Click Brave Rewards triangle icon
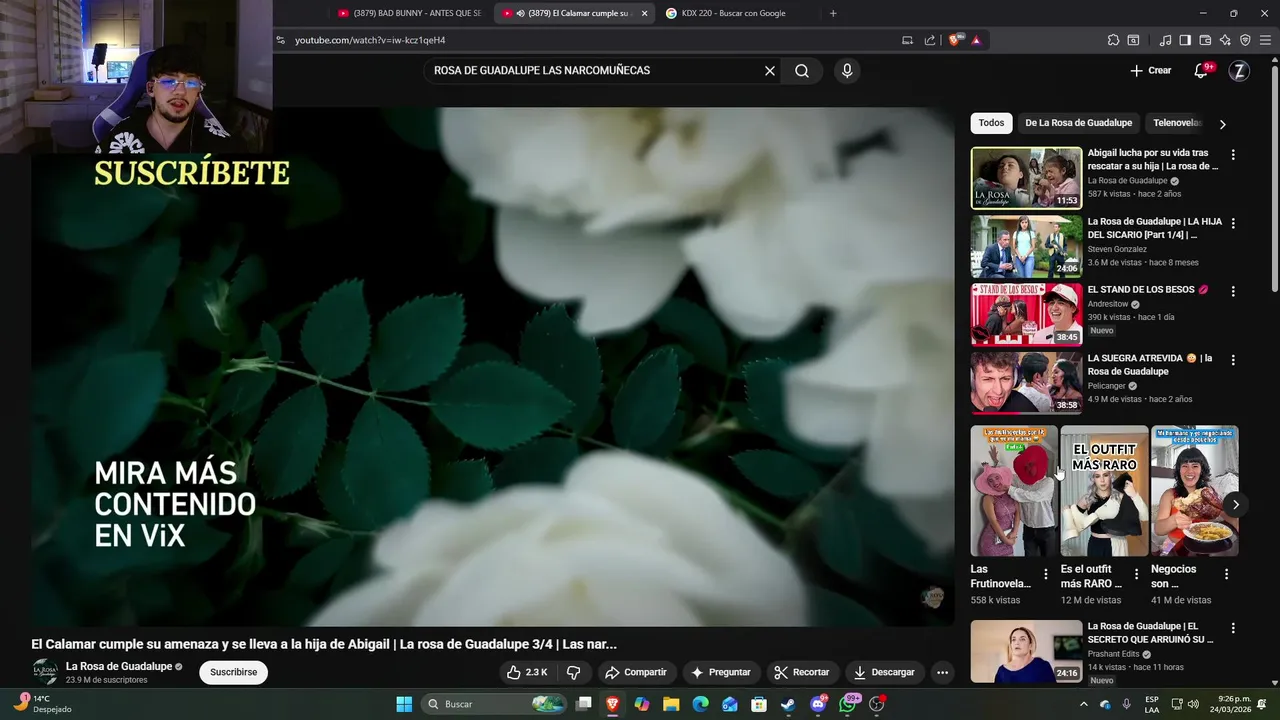The height and width of the screenshot is (720, 1280). (x=976, y=40)
